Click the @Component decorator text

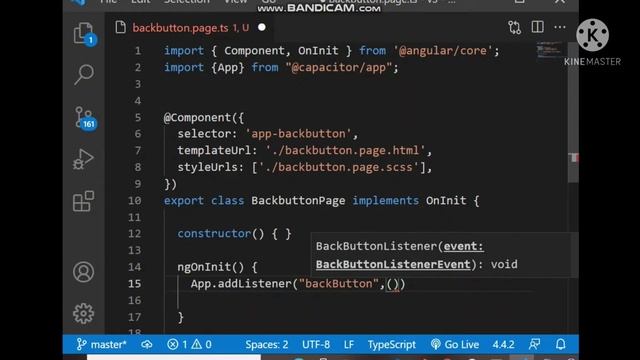[x=197, y=118]
